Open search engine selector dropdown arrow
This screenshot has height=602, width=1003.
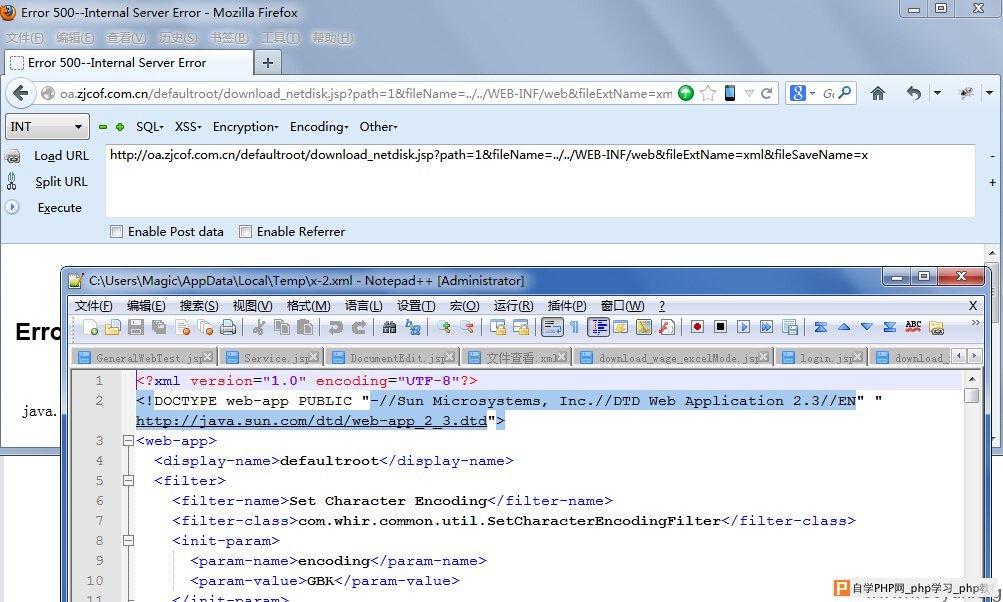[x=812, y=93]
